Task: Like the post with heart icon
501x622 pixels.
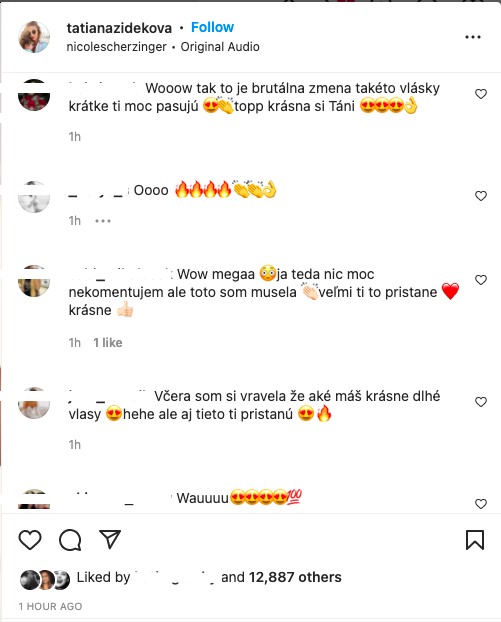Action: point(30,540)
